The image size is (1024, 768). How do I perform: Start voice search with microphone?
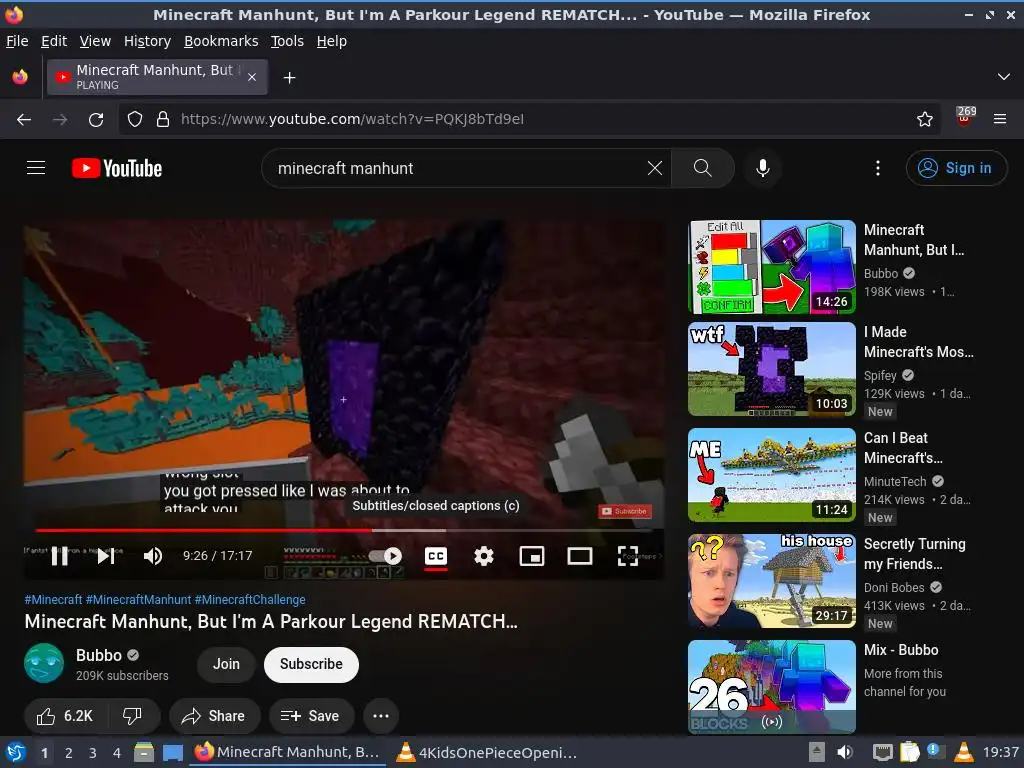tap(762, 168)
